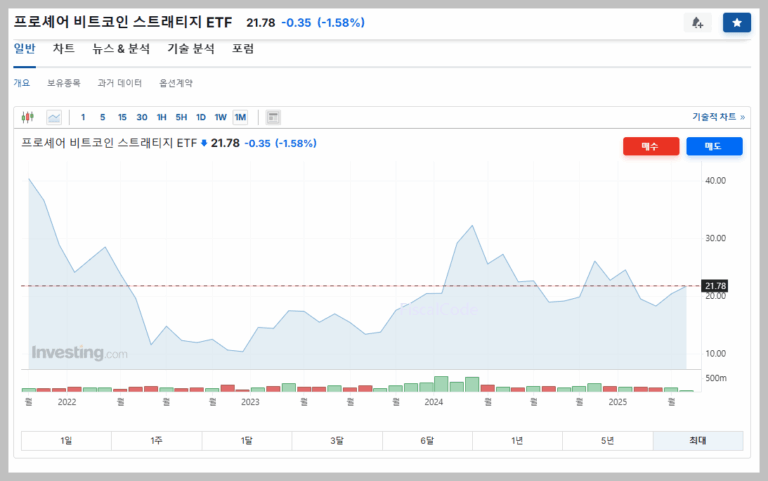Image resolution: width=768 pixels, height=481 pixels.
Task: Select the 15 minute interval
Action: pos(122,117)
